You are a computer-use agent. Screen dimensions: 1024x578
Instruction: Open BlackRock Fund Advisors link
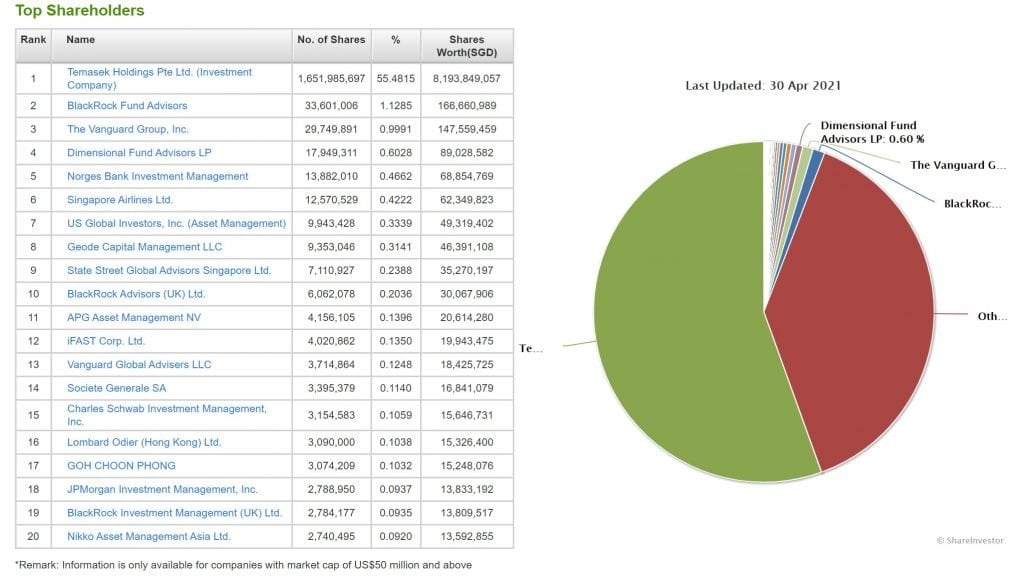(x=127, y=106)
